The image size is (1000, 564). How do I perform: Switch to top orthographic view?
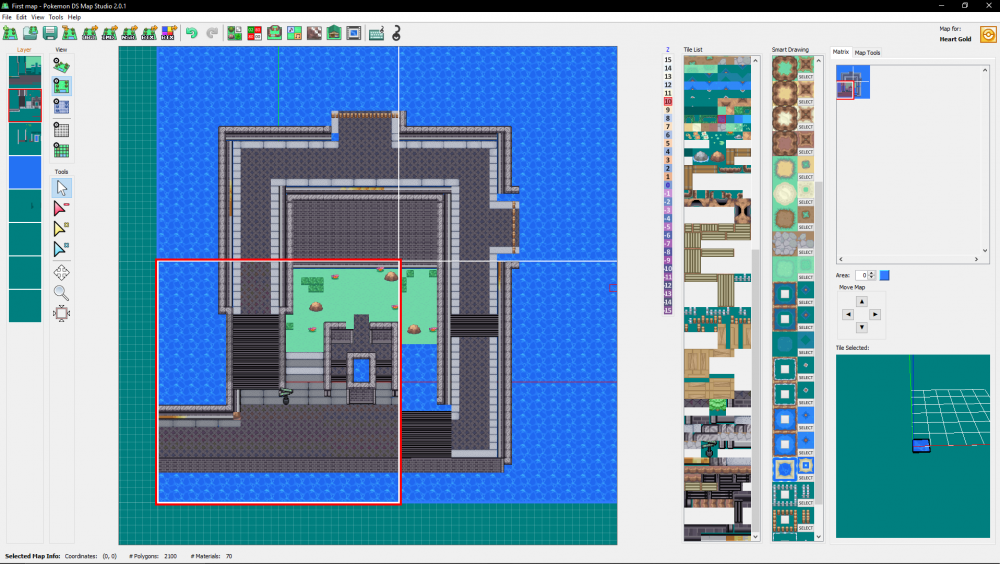tap(61, 86)
